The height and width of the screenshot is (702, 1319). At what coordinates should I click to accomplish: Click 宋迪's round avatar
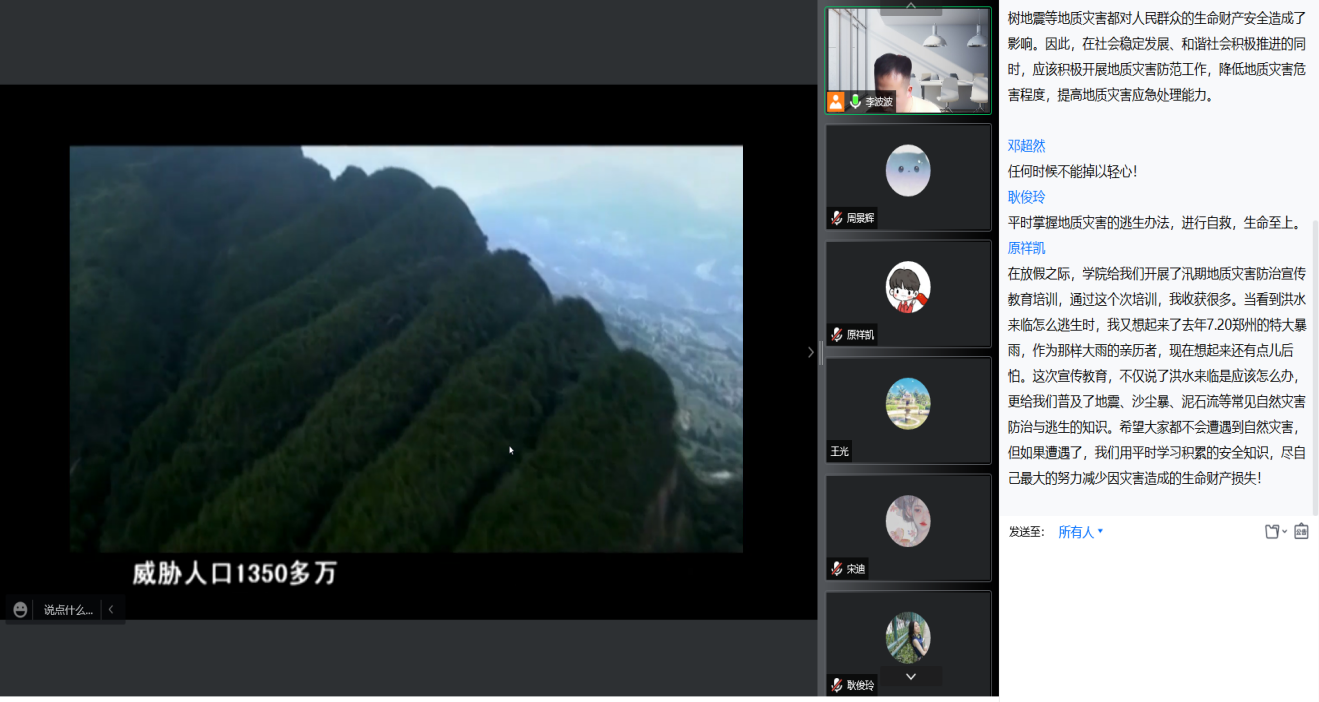click(908, 521)
